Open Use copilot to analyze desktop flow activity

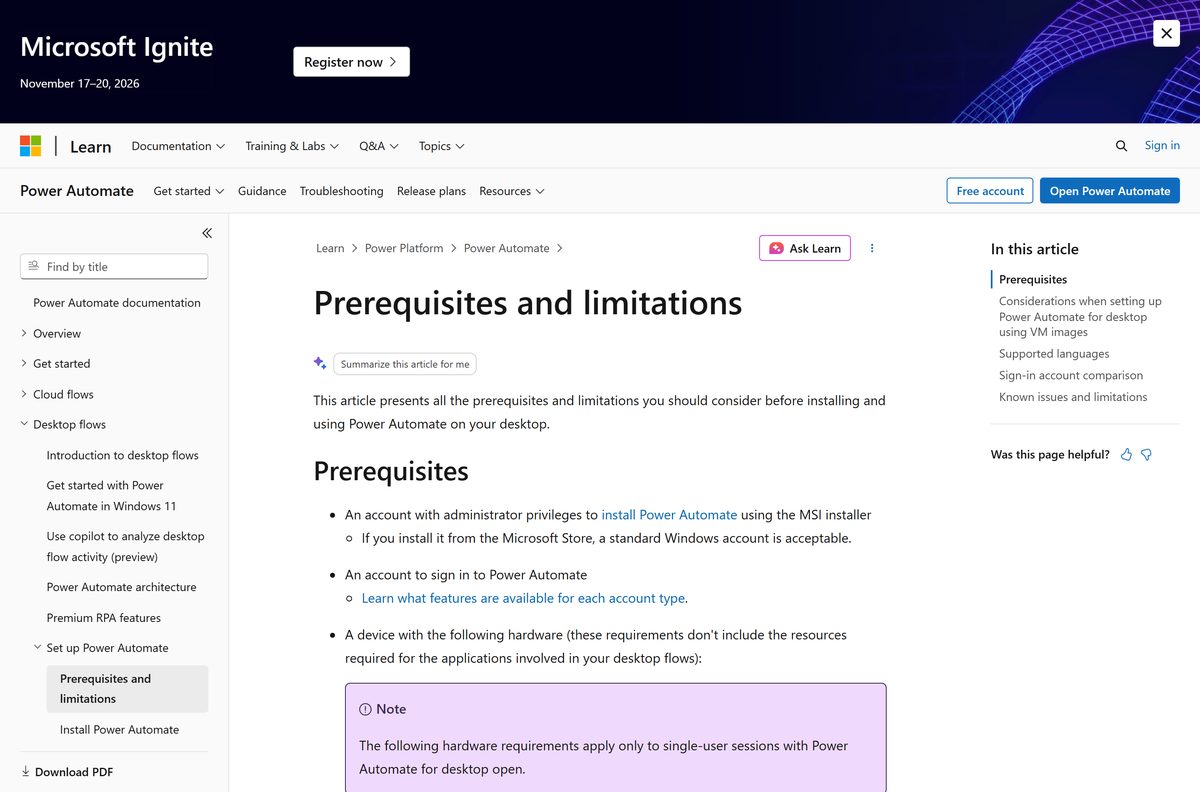click(x=126, y=547)
